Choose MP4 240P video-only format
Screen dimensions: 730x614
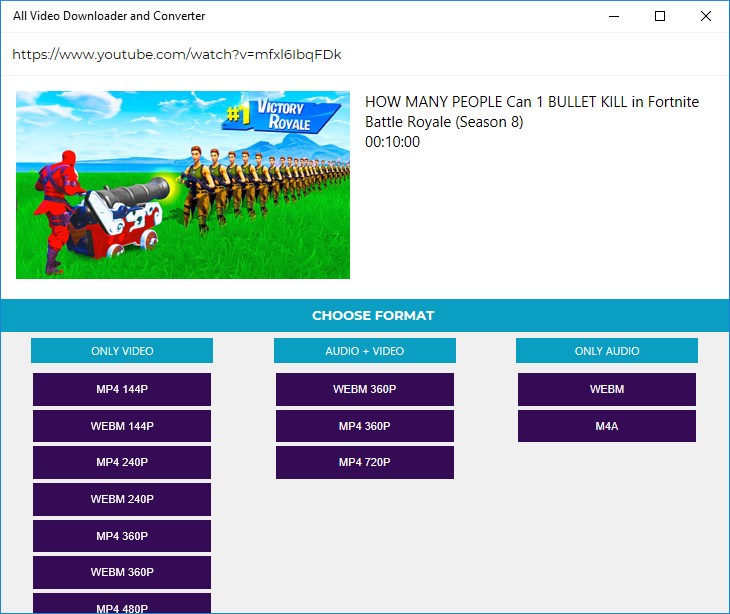pyautogui.click(x=122, y=462)
